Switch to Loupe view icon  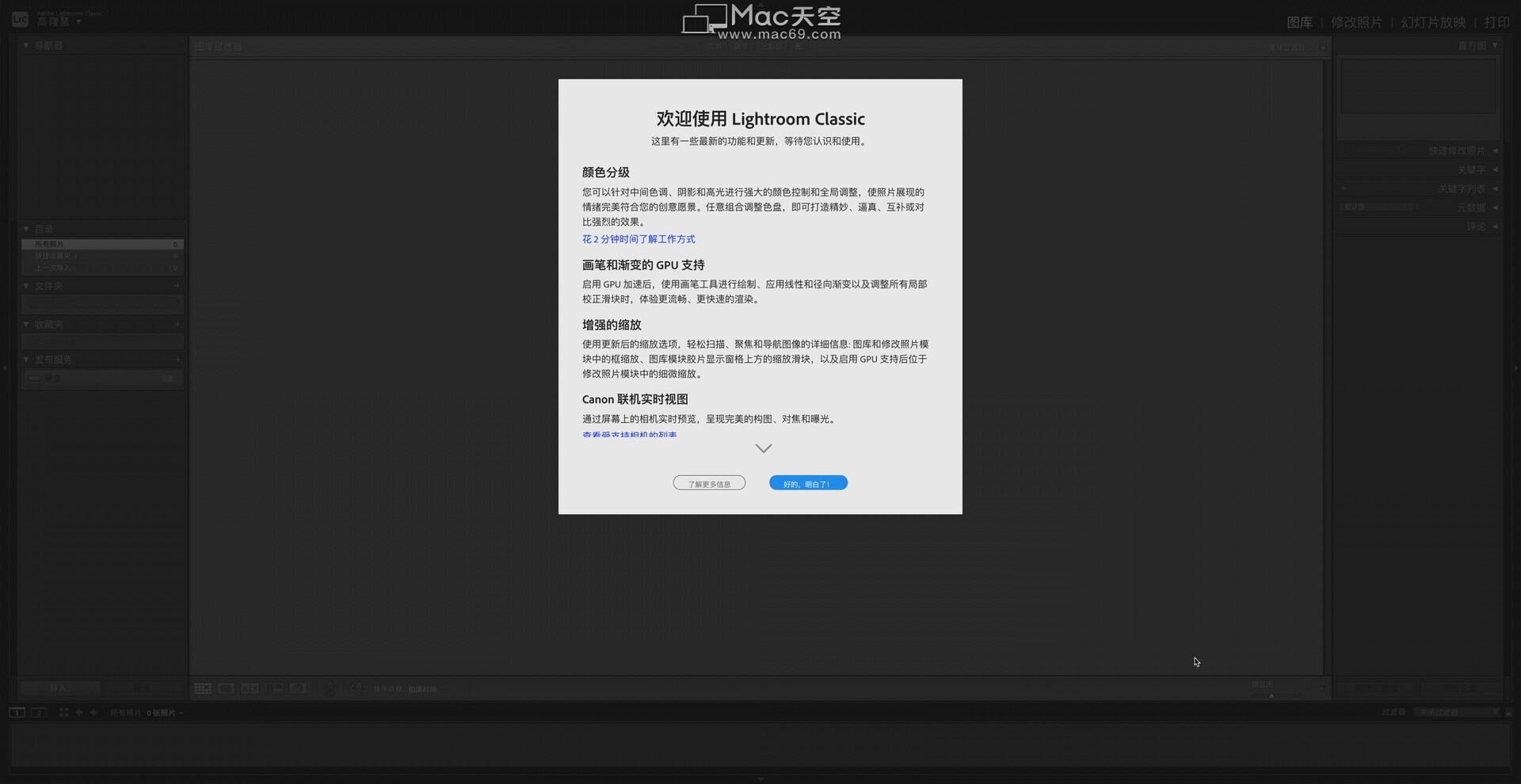[x=227, y=688]
